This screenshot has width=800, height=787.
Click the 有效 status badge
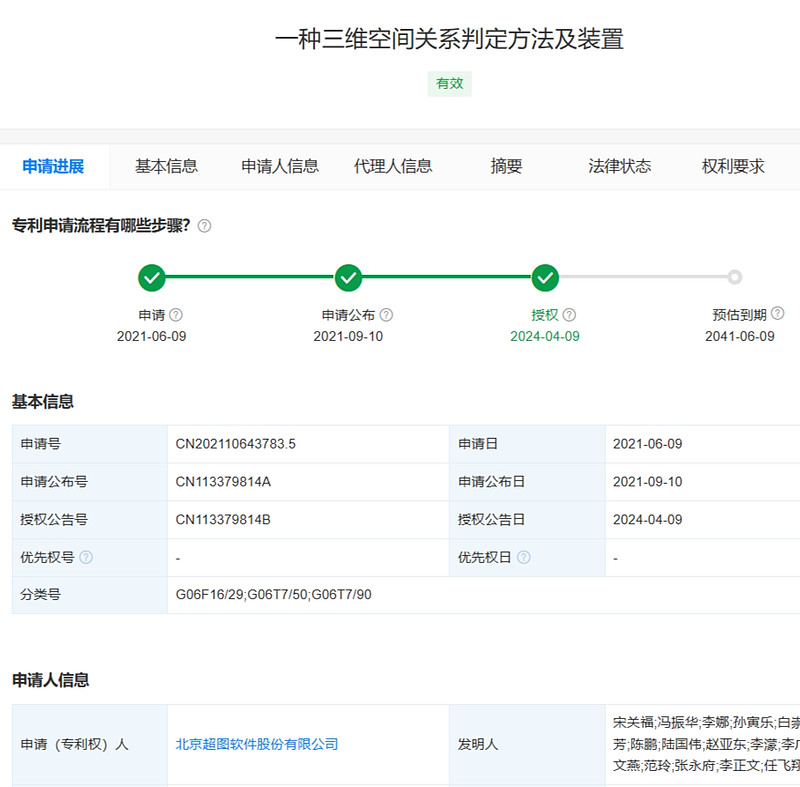point(449,84)
